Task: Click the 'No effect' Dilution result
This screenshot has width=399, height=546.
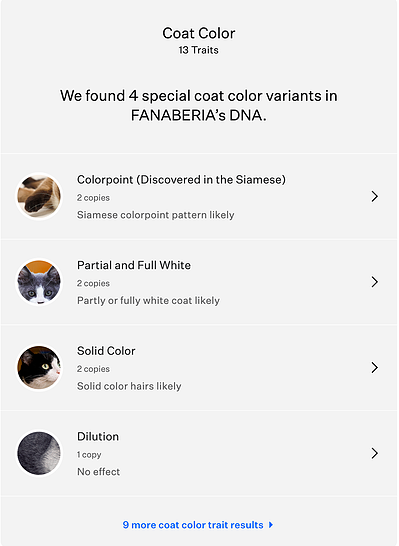Action: click(x=99, y=472)
